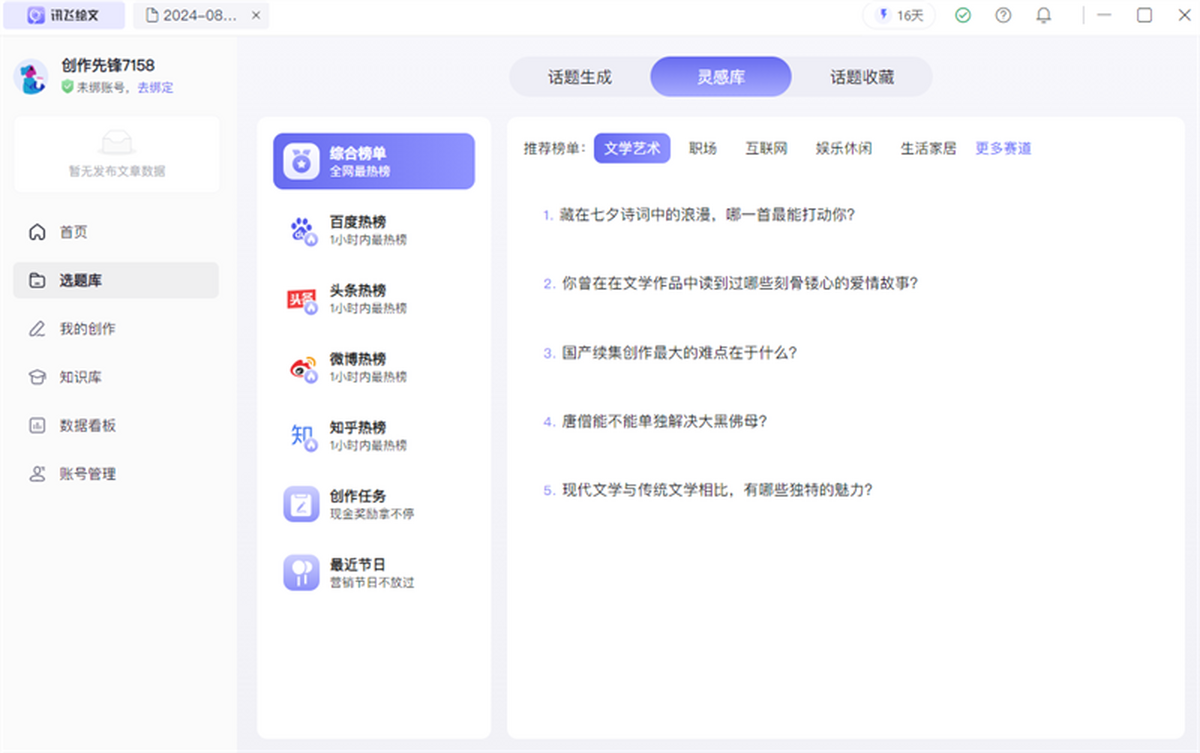Open the Toutiao hot list icon
The width and height of the screenshot is (1200, 753).
301,299
